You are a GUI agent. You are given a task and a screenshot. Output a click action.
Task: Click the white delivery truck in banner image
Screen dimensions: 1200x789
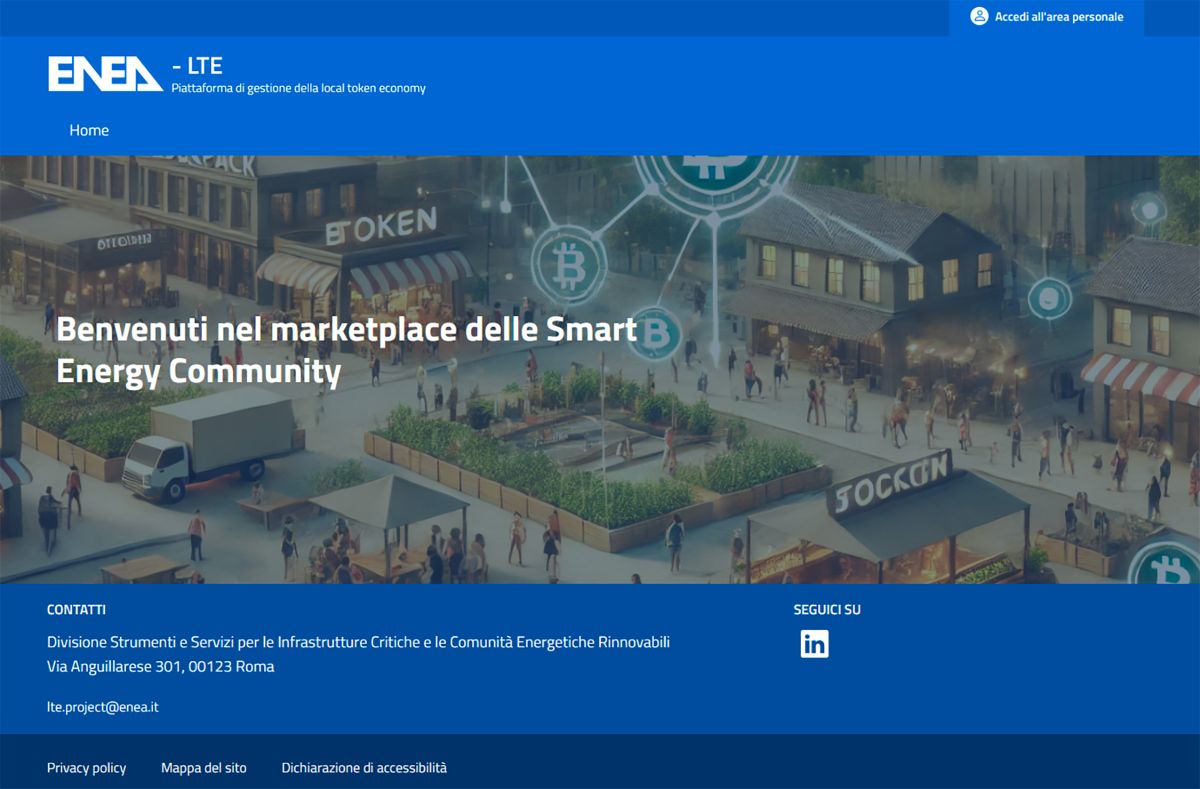tap(208, 445)
